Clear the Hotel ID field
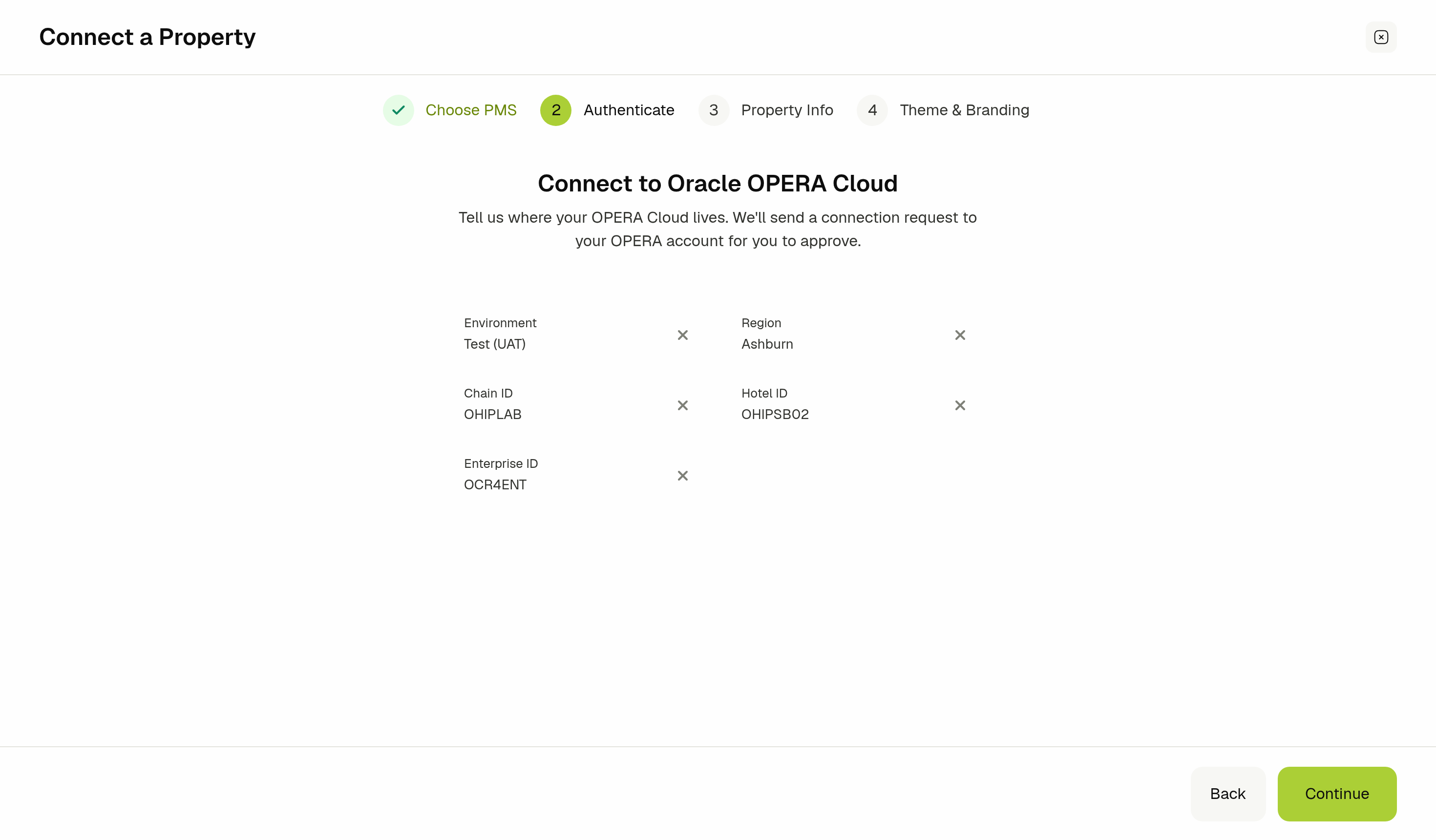 click(x=960, y=405)
